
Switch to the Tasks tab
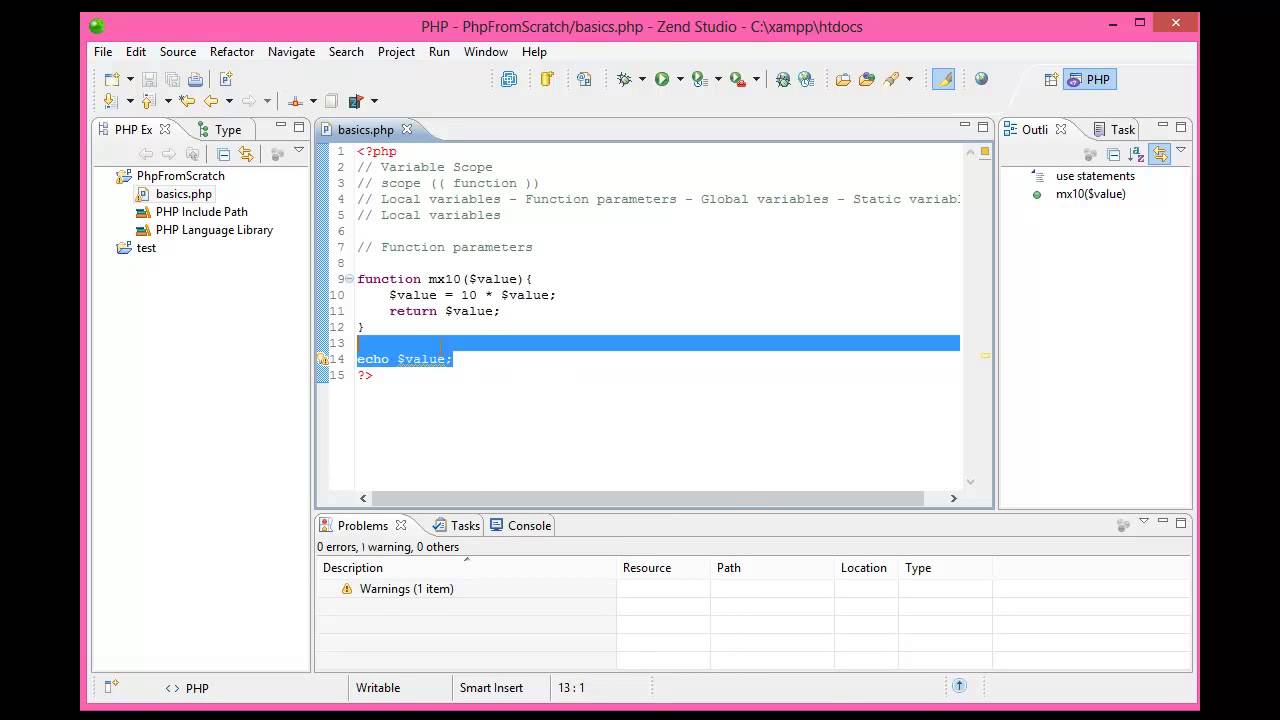click(x=457, y=526)
